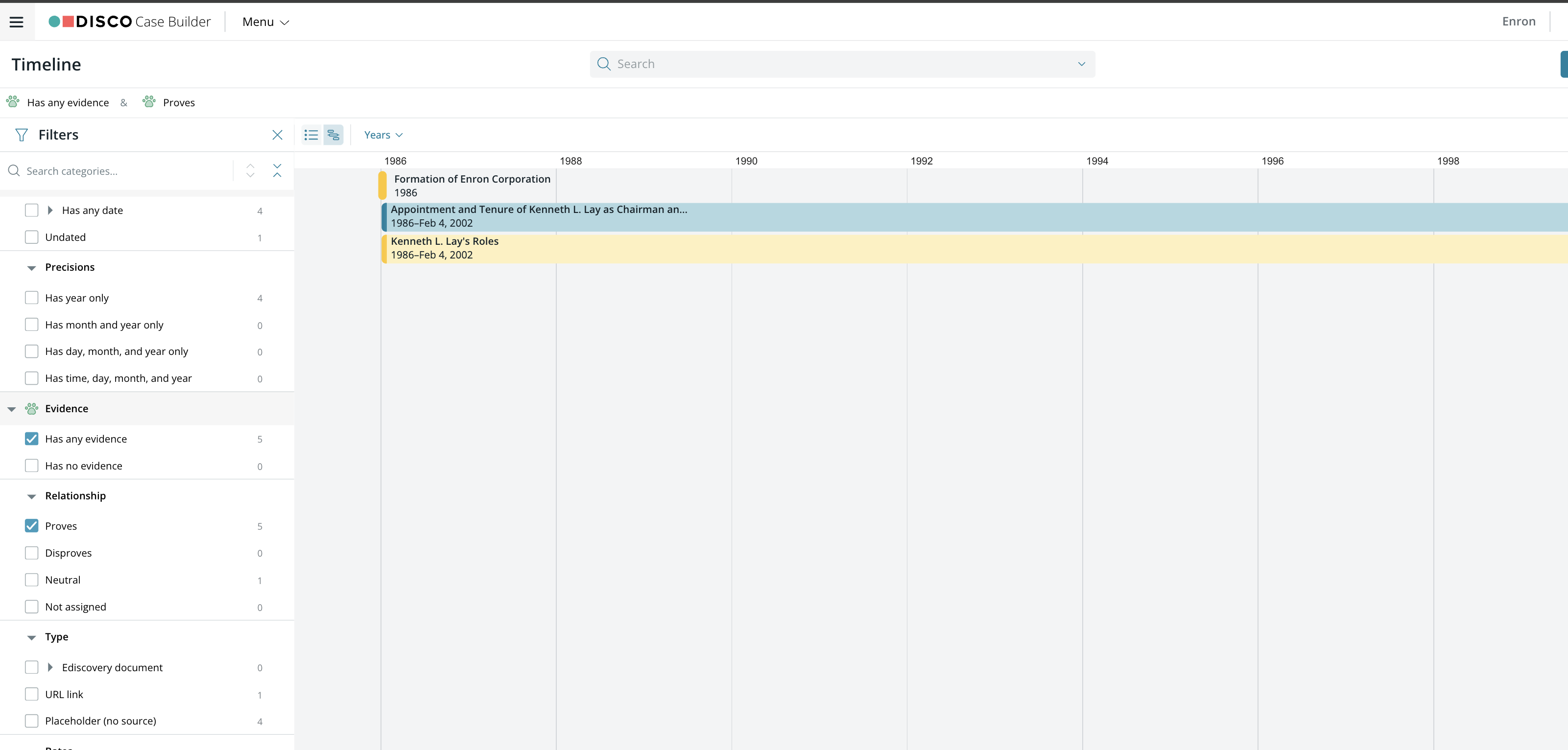This screenshot has width=1568, height=750.
Task: Check the Disproves checkbox
Action: [x=32, y=553]
